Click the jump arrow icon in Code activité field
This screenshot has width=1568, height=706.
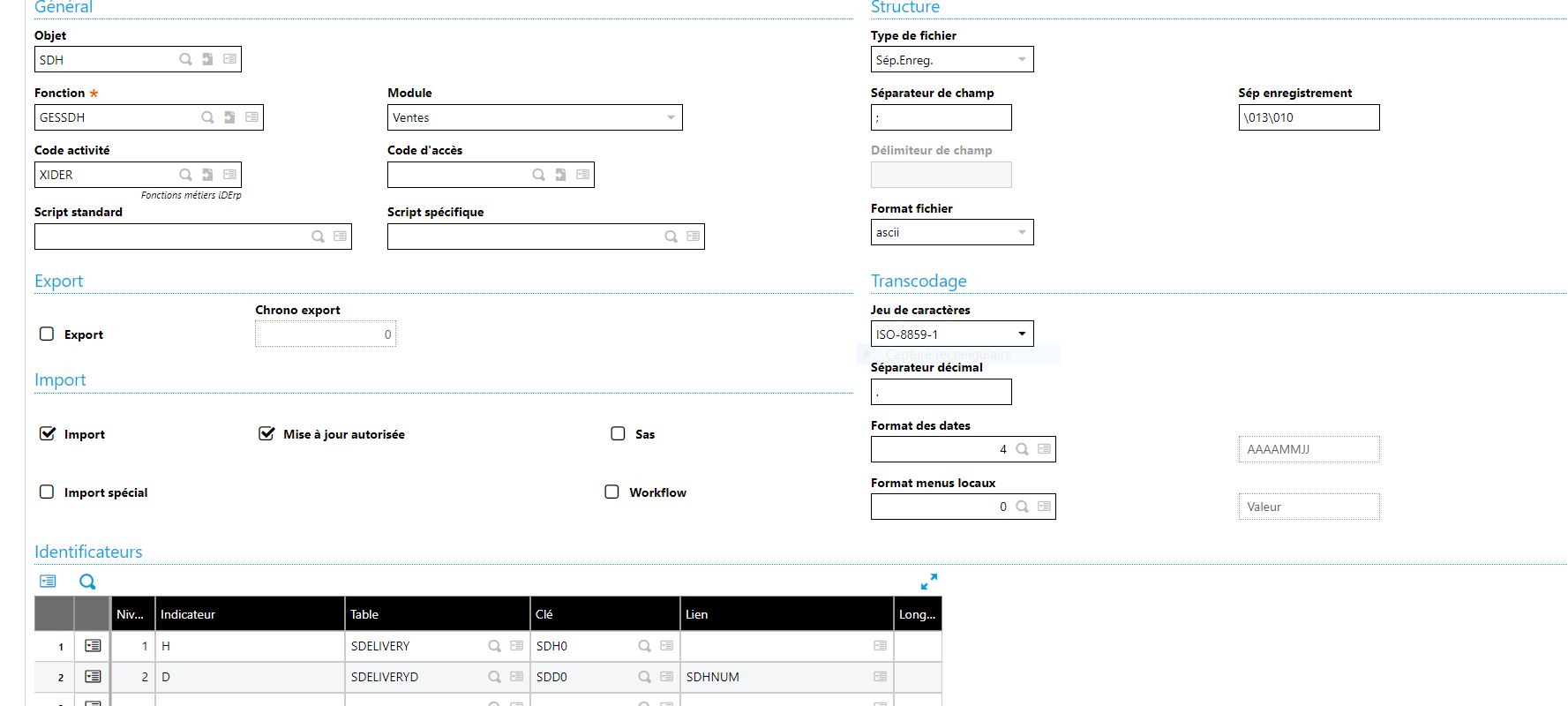coord(207,175)
